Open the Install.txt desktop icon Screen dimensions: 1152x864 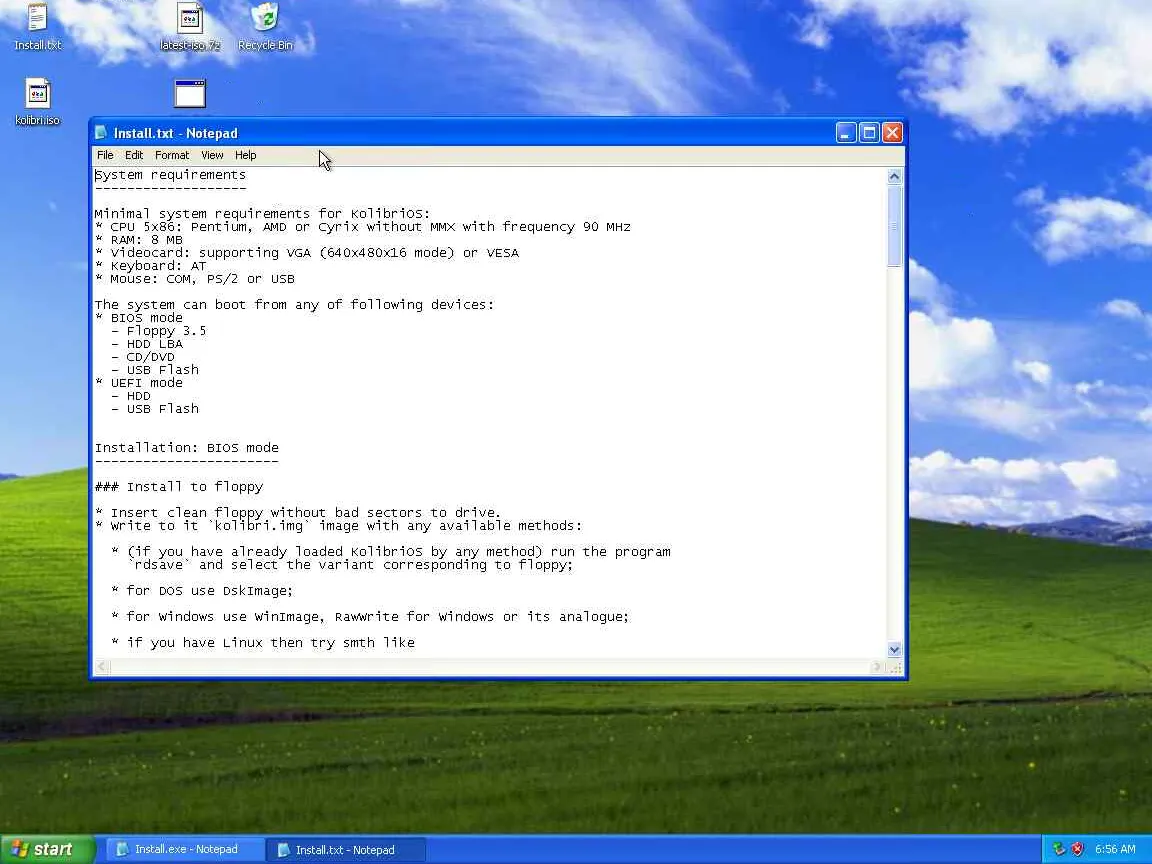pyautogui.click(x=37, y=27)
